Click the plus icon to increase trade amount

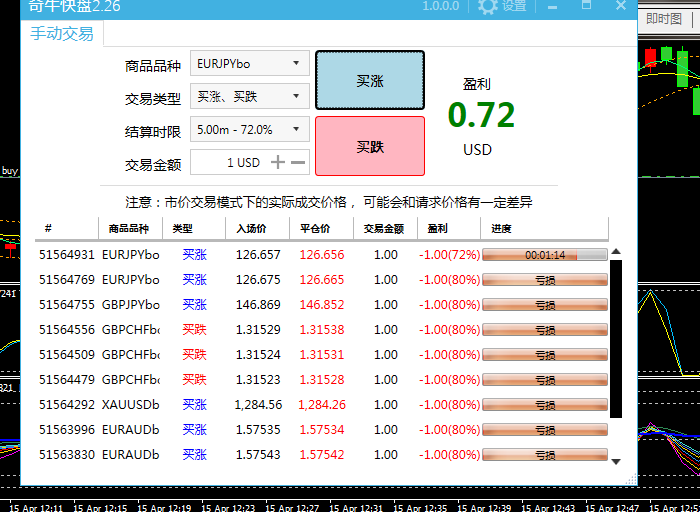coord(278,162)
